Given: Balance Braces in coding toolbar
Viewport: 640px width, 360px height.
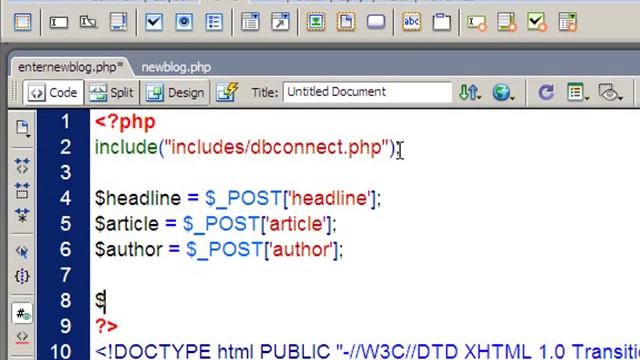Looking at the screenshot, I should [x=22, y=276].
